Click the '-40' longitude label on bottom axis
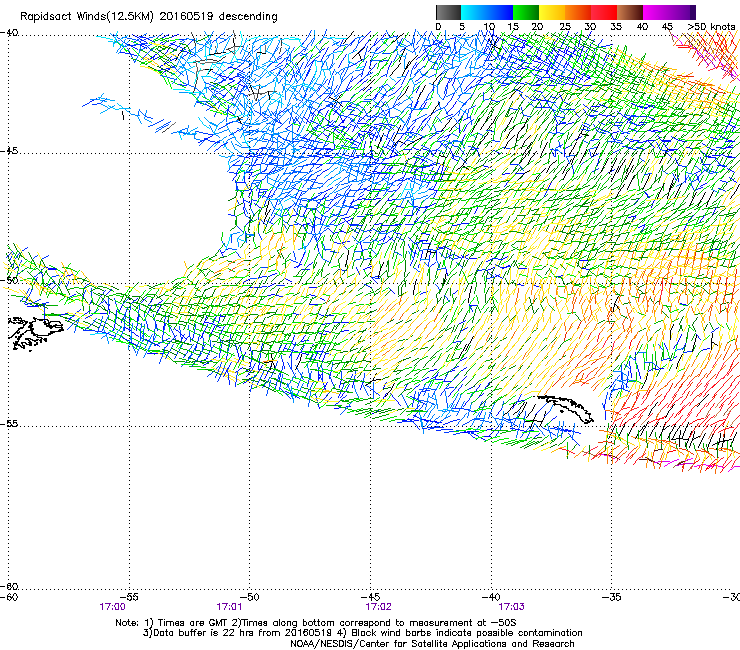 [x=491, y=597]
